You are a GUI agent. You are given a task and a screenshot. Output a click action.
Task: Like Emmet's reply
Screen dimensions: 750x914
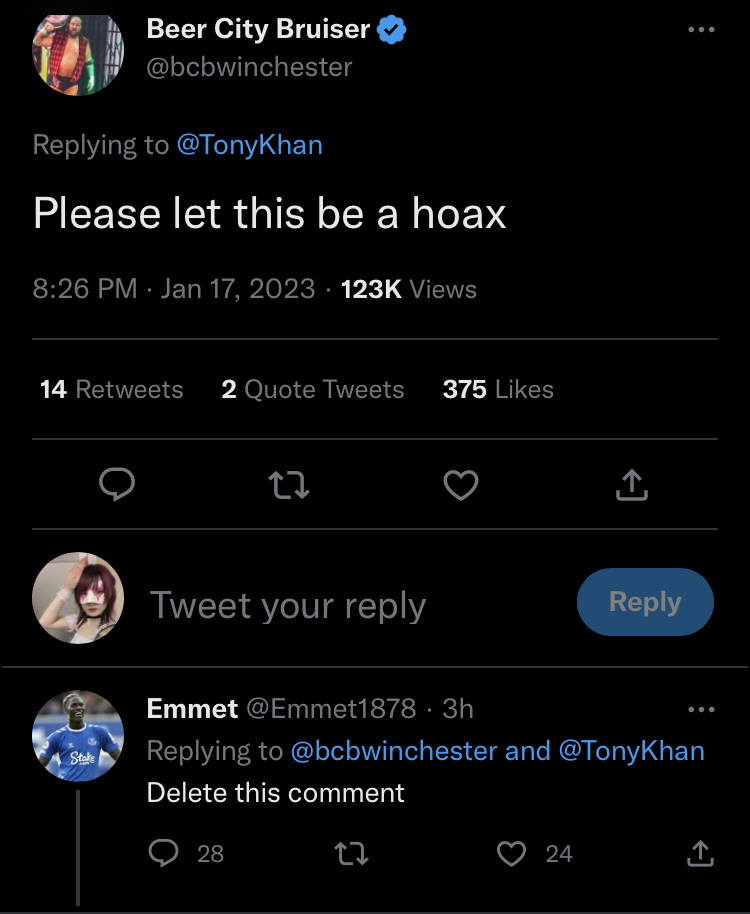click(x=511, y=853)
